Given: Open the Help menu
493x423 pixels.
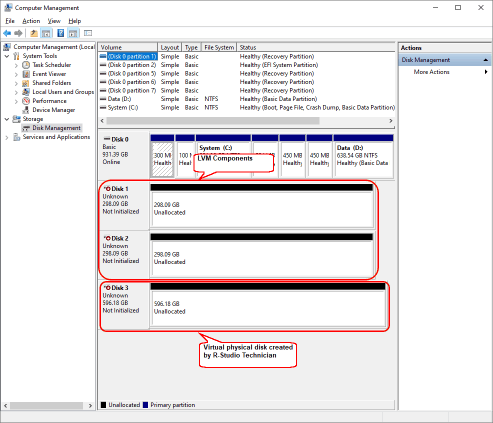Looking at the screenshot, I should point(75,21).
